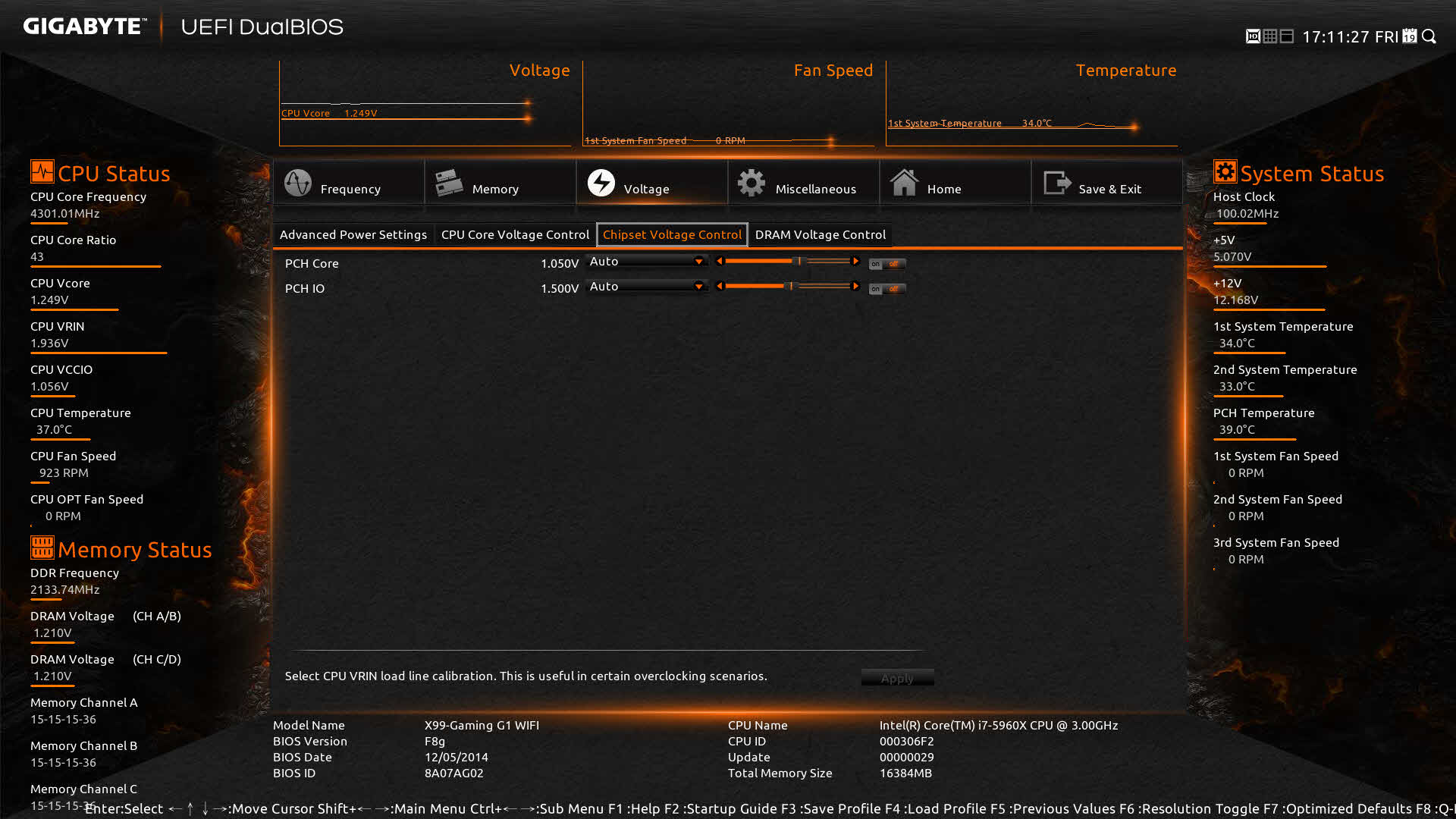This screenshot has width=1456, height=819.
Task: Click the CPU Status heartbeat icon
Action: (x=42, y=171)
